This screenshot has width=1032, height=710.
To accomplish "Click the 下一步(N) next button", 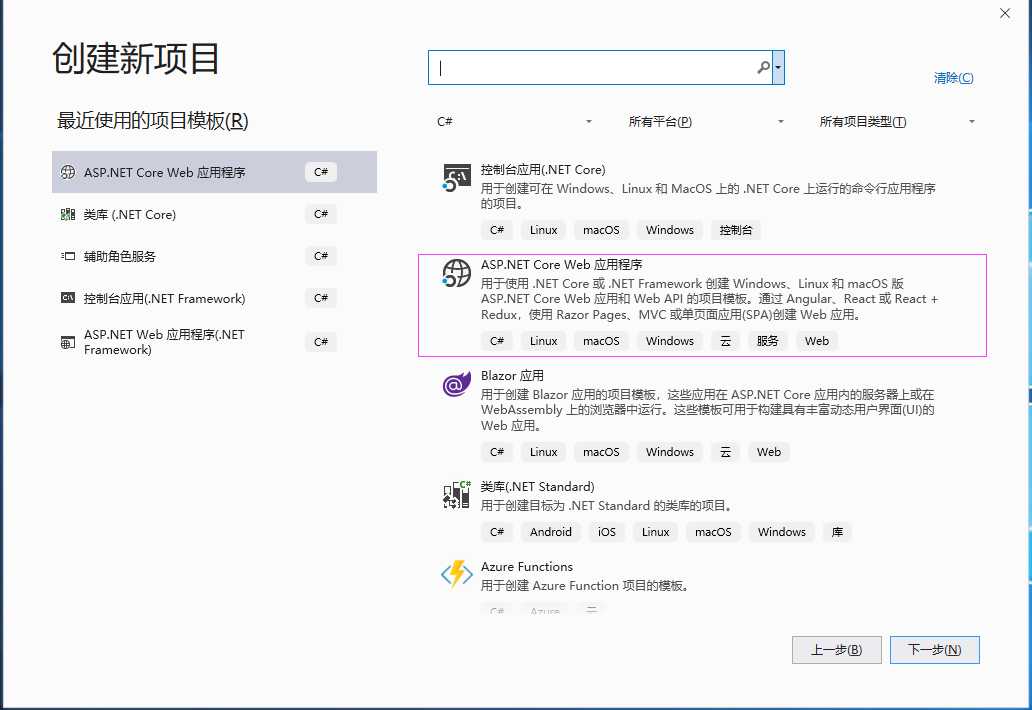I will (935, 650).
